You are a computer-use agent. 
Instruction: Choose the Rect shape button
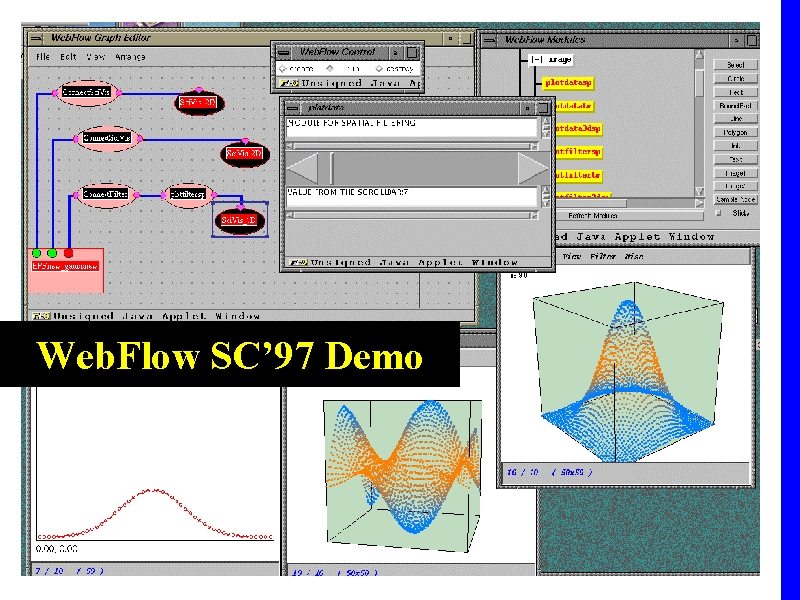[735, 92]
